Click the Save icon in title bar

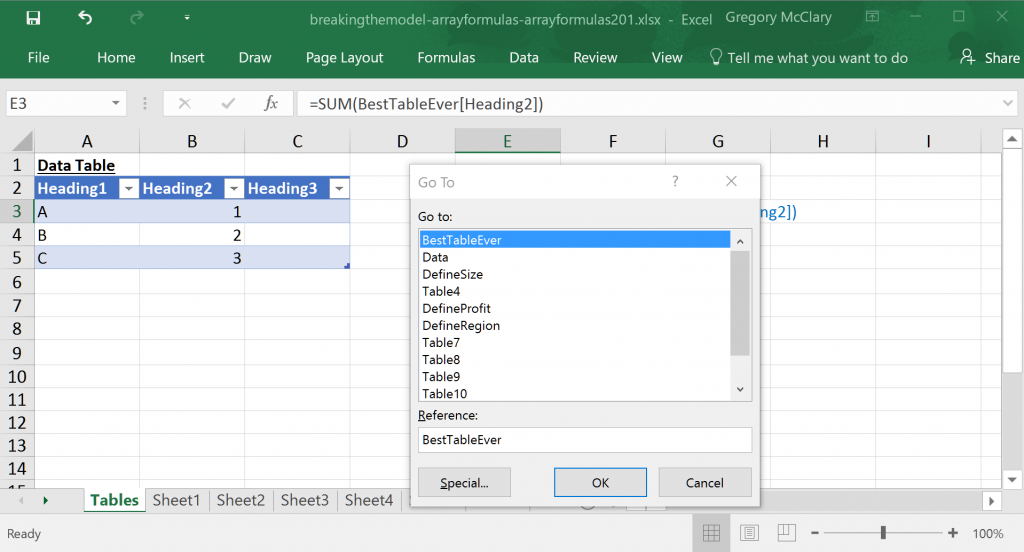click(x=33, y=18)
